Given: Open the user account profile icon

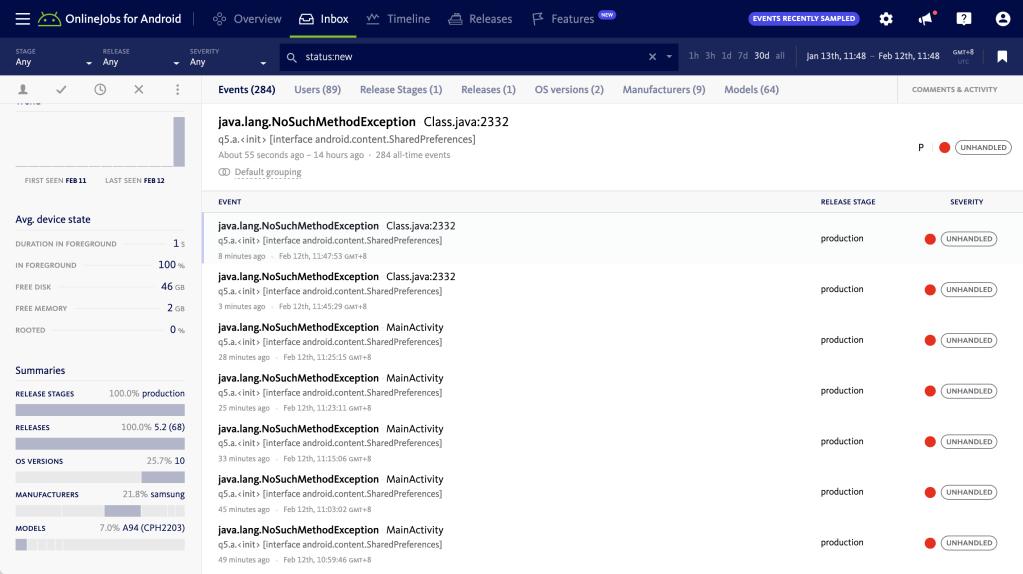Looking at the screenshot, I should (1003, 19).
